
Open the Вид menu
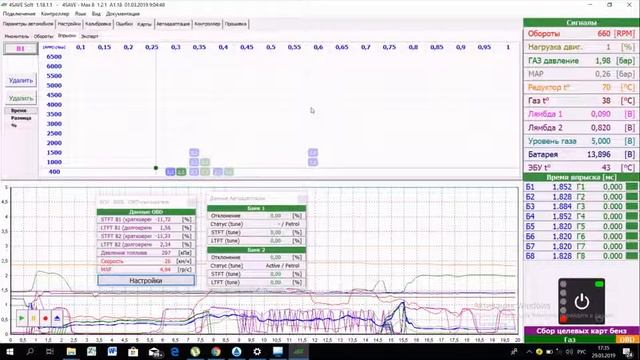pyautogui.click(x=96, y=14)
